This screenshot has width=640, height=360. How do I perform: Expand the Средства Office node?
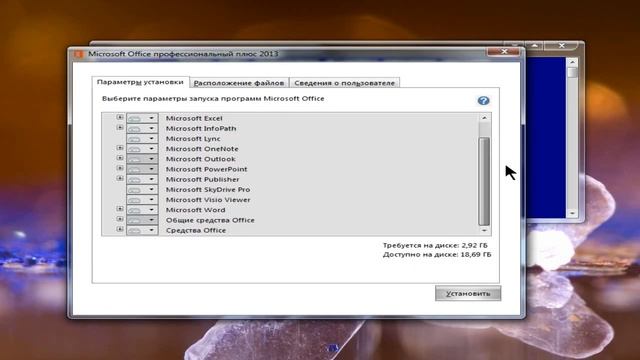[x=120, y=229]
